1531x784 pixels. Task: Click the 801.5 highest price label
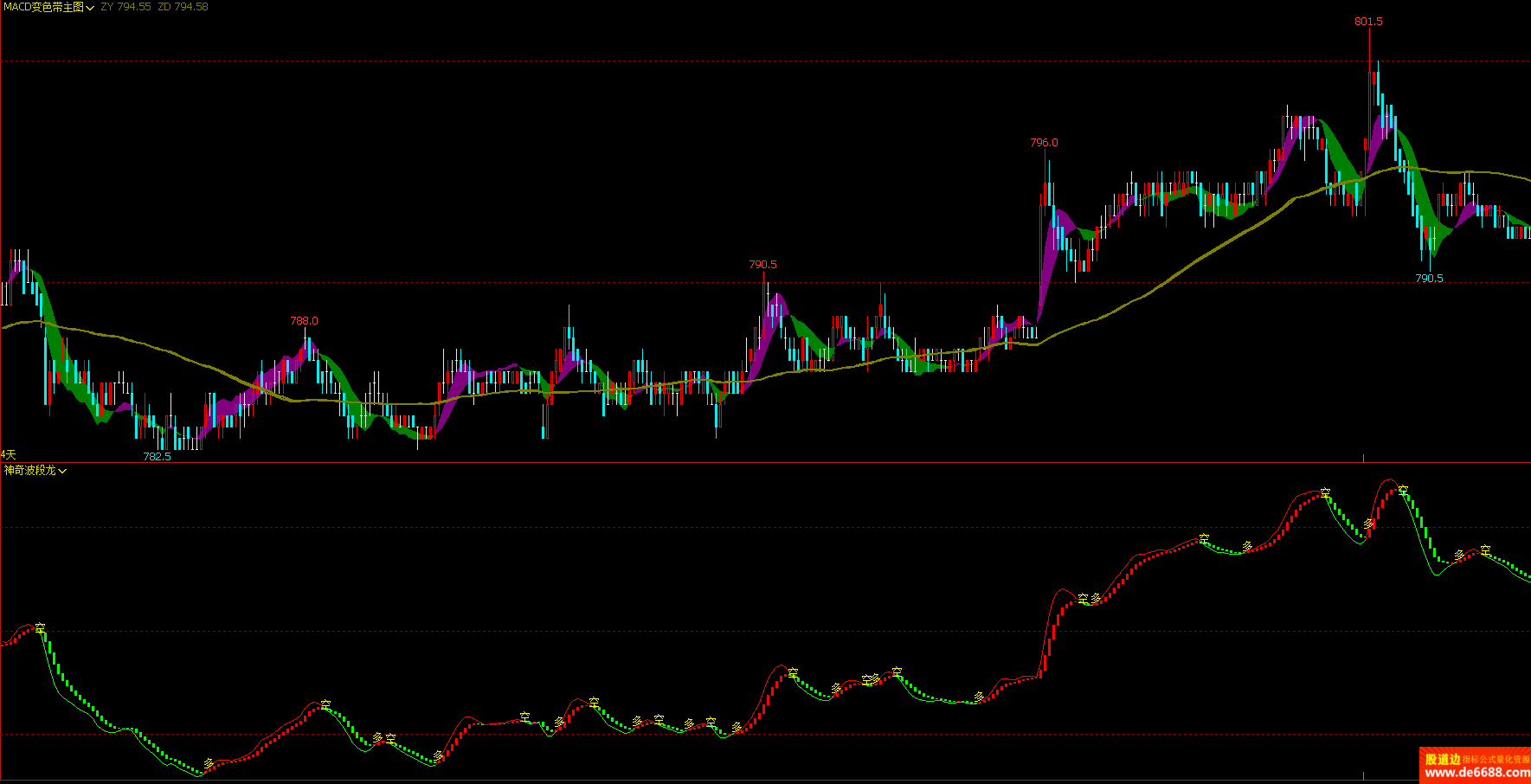(1368, 22)
